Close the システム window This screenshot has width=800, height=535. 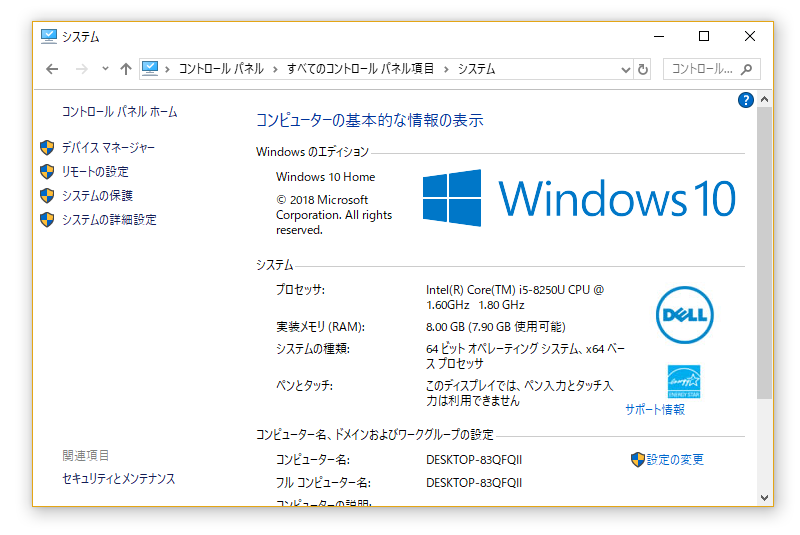[x=749, y=36]
